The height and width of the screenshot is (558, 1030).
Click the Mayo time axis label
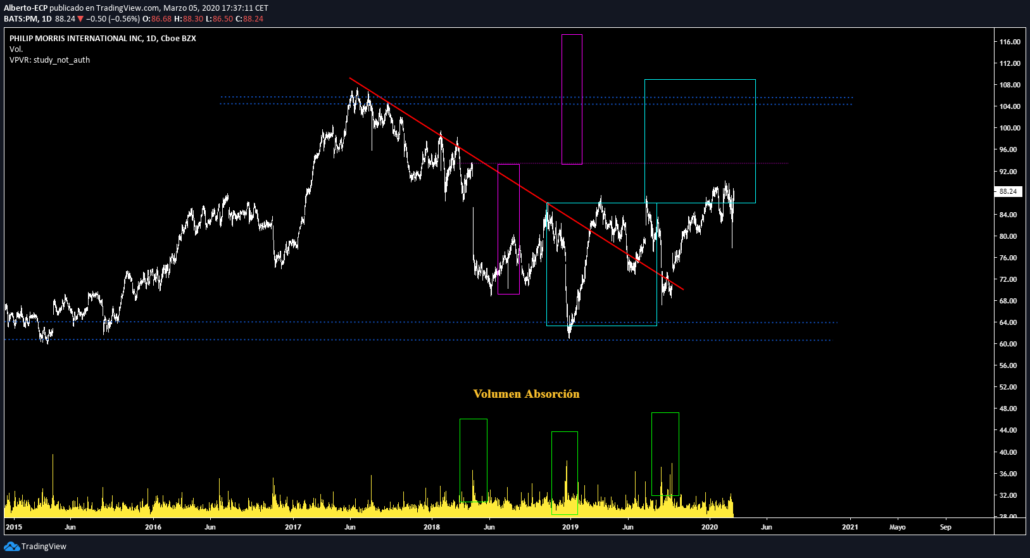point(897,527)
